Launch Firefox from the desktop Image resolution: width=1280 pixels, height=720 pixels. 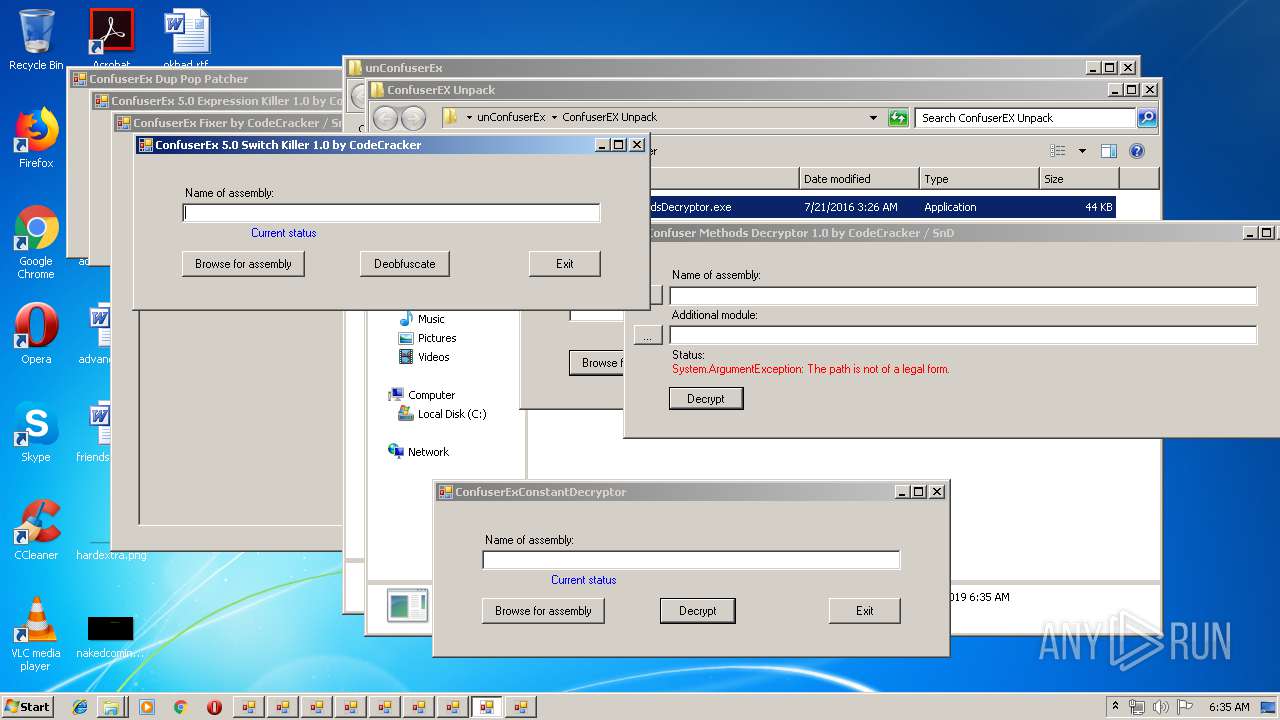36,138
